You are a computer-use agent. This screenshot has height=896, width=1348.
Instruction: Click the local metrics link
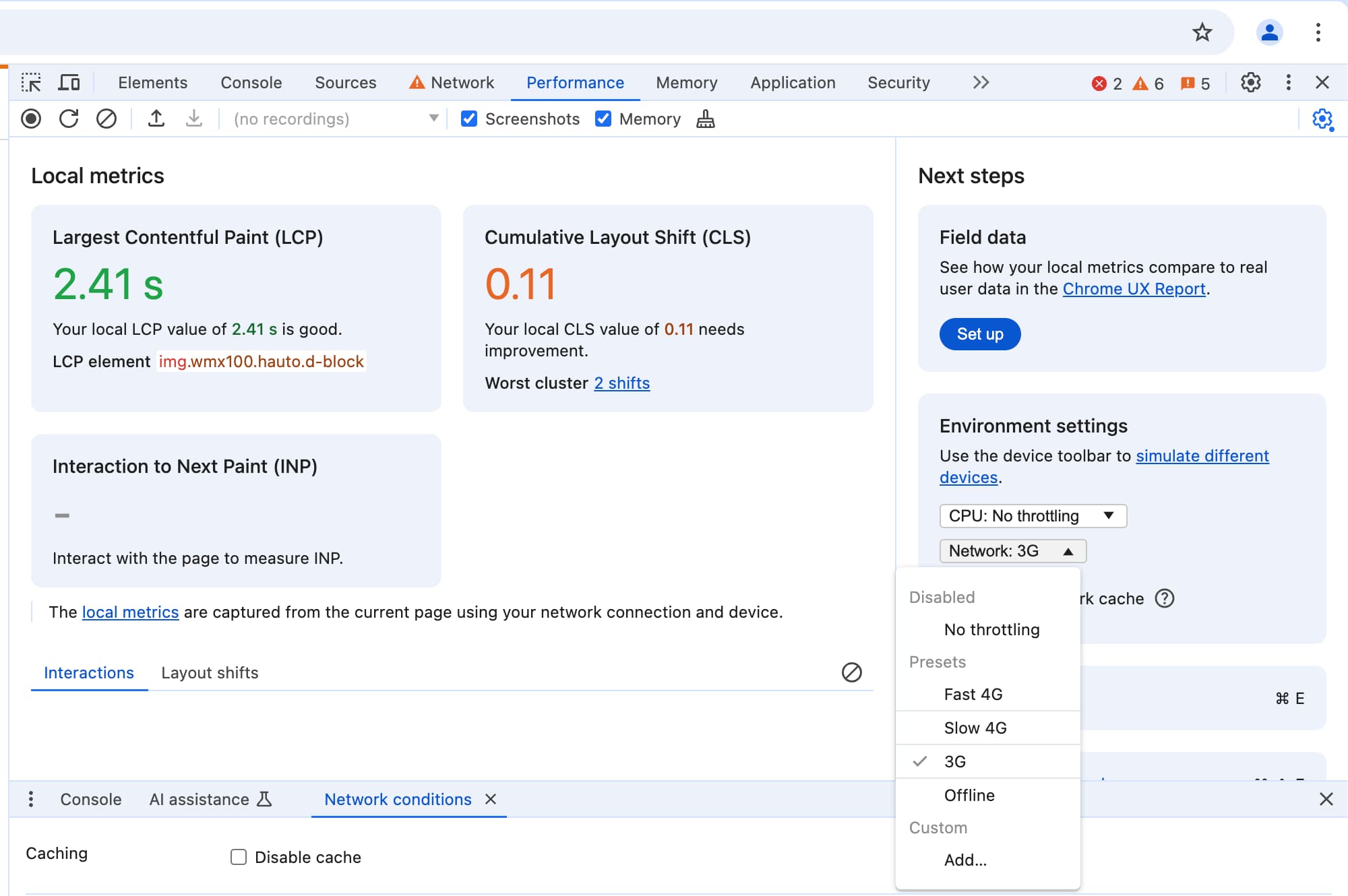click(130, 612)
